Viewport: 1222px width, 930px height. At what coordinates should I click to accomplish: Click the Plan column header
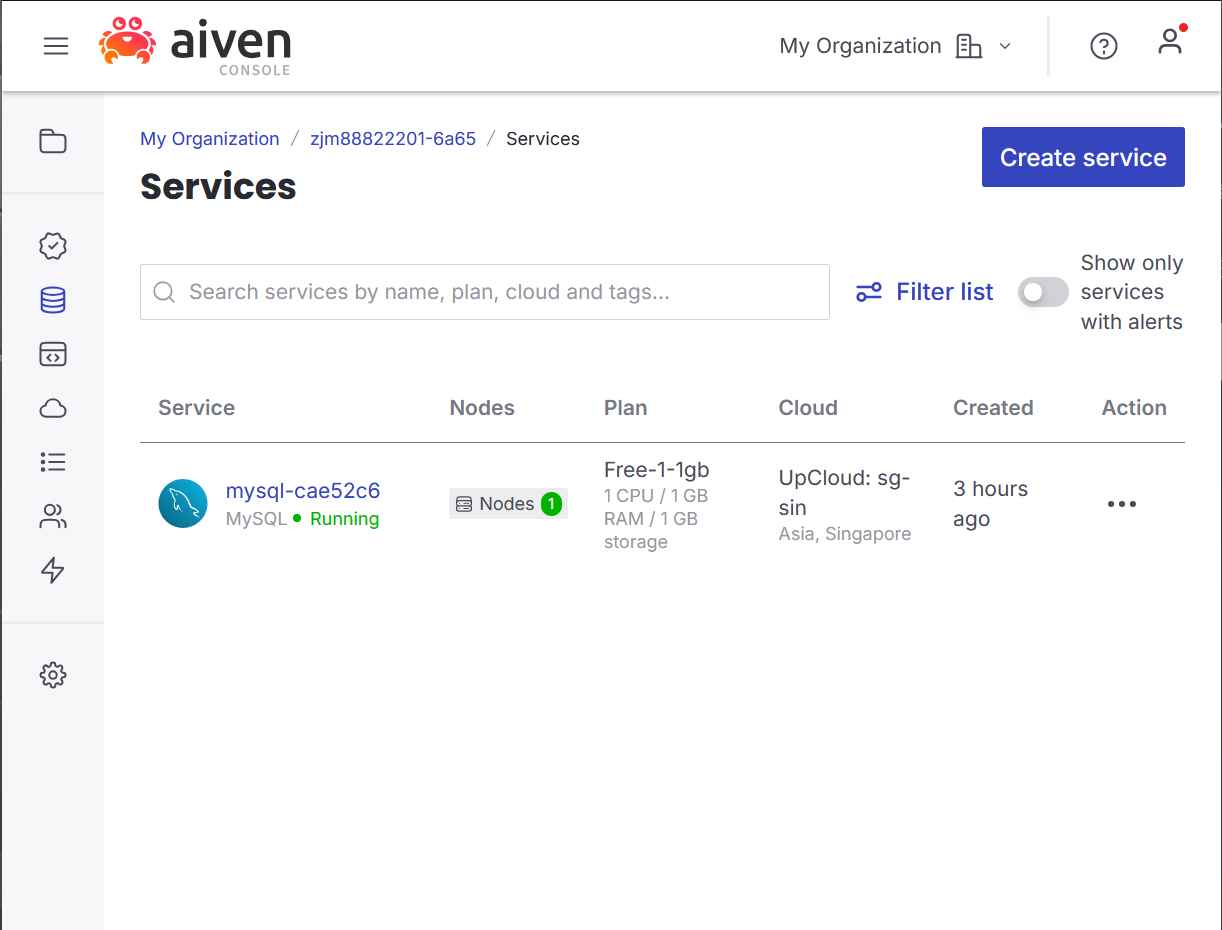tap(626, 408)
